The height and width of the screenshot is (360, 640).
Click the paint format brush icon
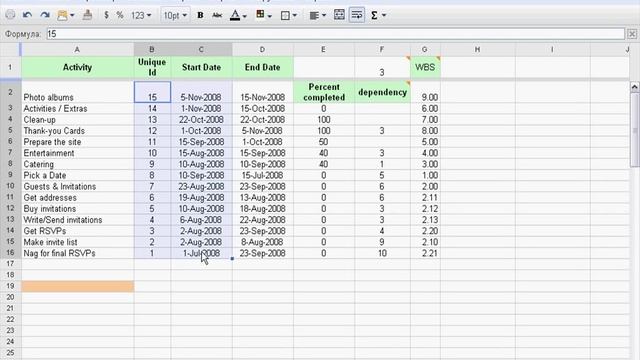pyautogui.click(x=87, y=15)
